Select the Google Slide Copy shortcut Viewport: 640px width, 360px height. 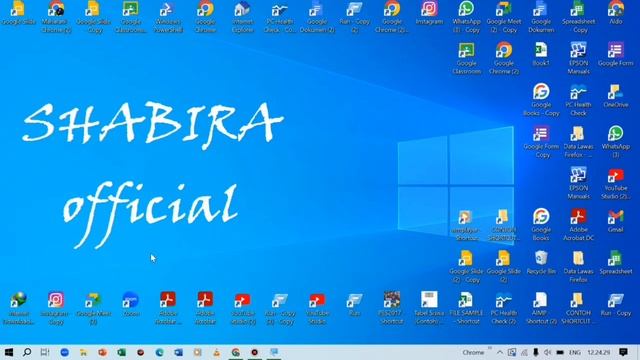pos(93,16)
